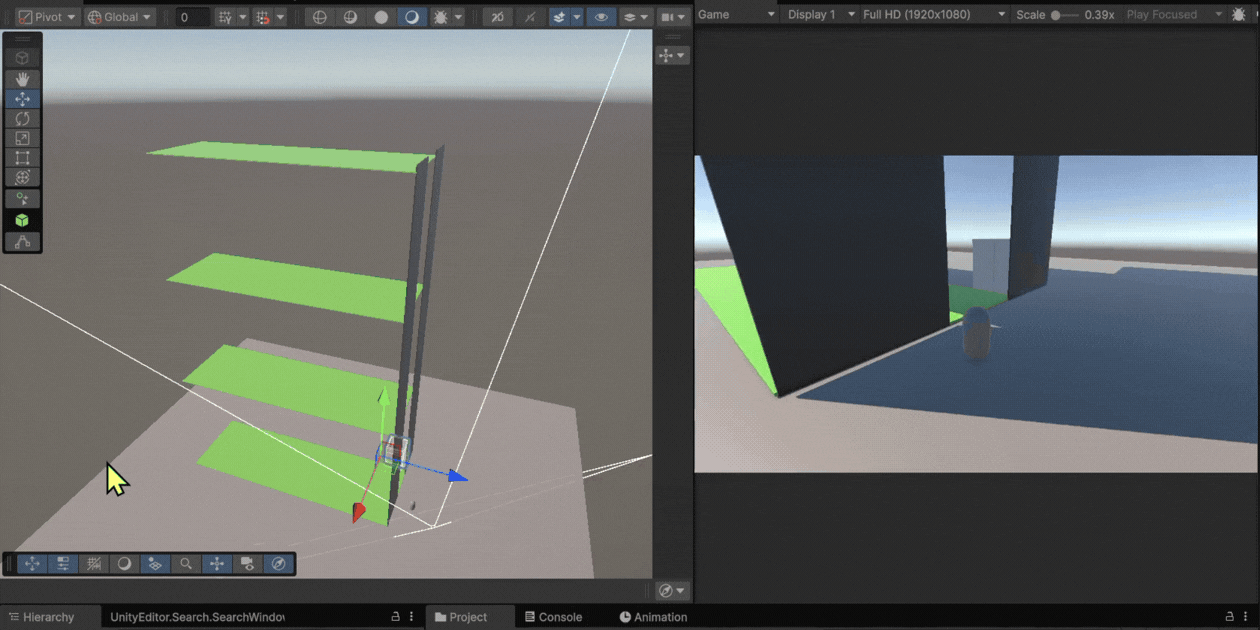Click the snap value field showing 0

point(192,17)
